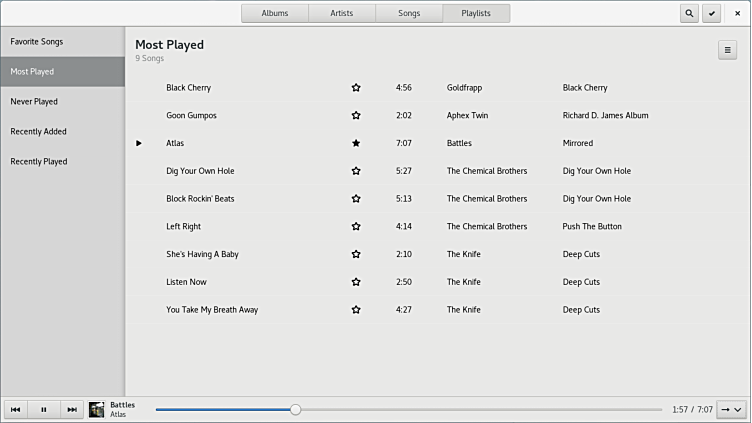752x423 pixels.
Task: Open the search button in header
Action: pyautogui.click(x=689, y=13)
